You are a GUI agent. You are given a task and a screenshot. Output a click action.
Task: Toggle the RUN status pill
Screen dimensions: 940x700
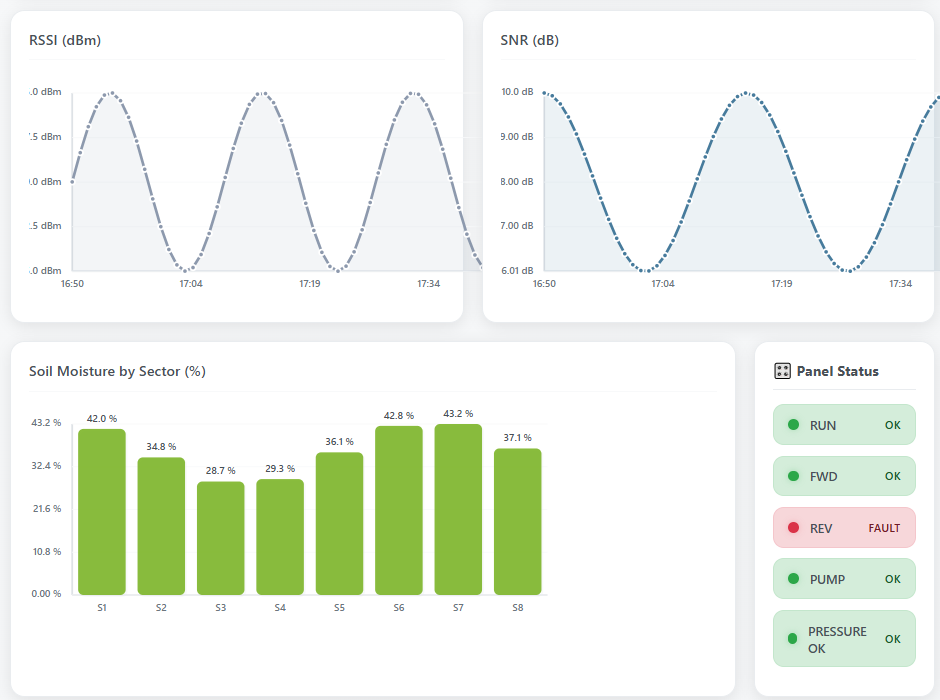pos(844,424)
